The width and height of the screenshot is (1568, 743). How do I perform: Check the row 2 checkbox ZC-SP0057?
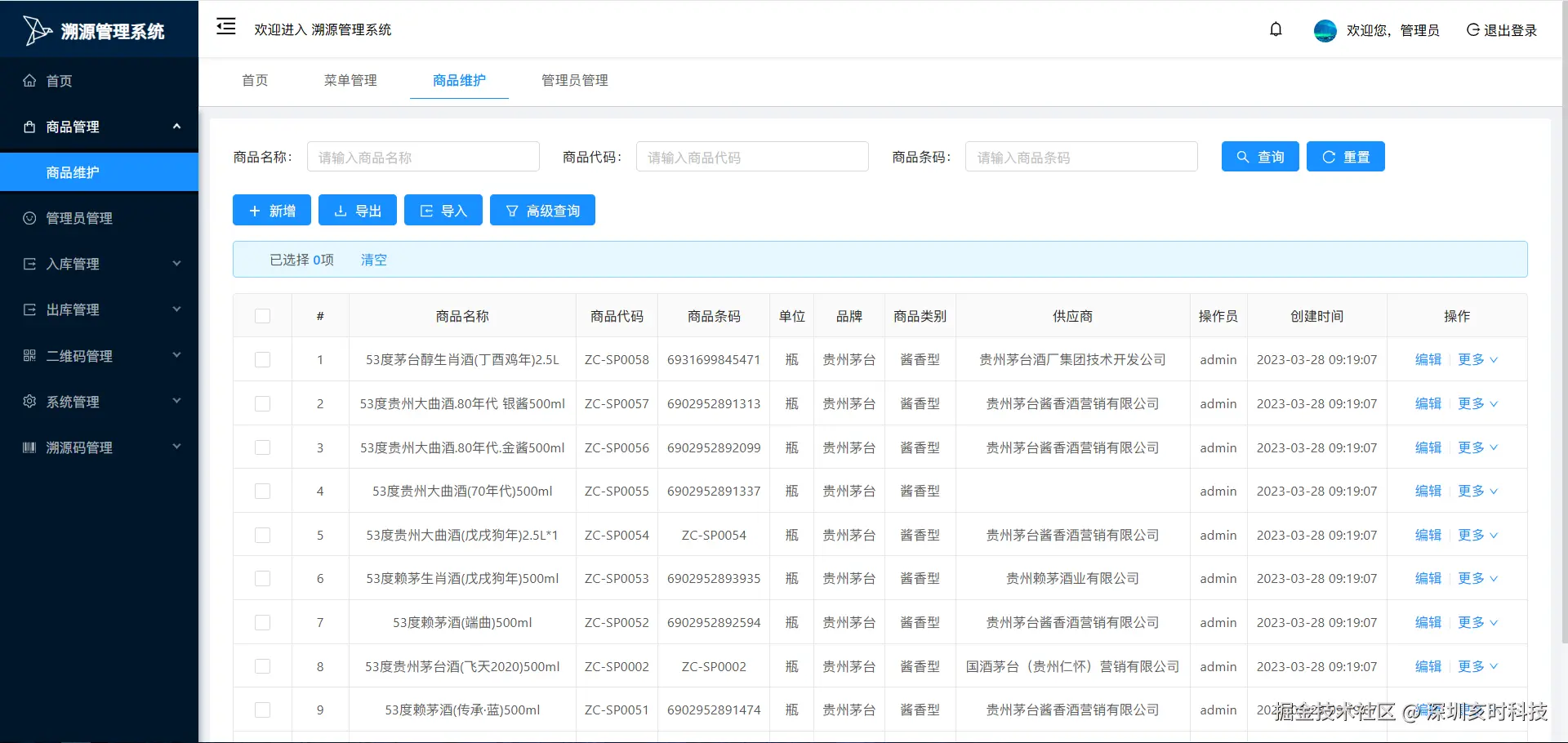(262, 403)
